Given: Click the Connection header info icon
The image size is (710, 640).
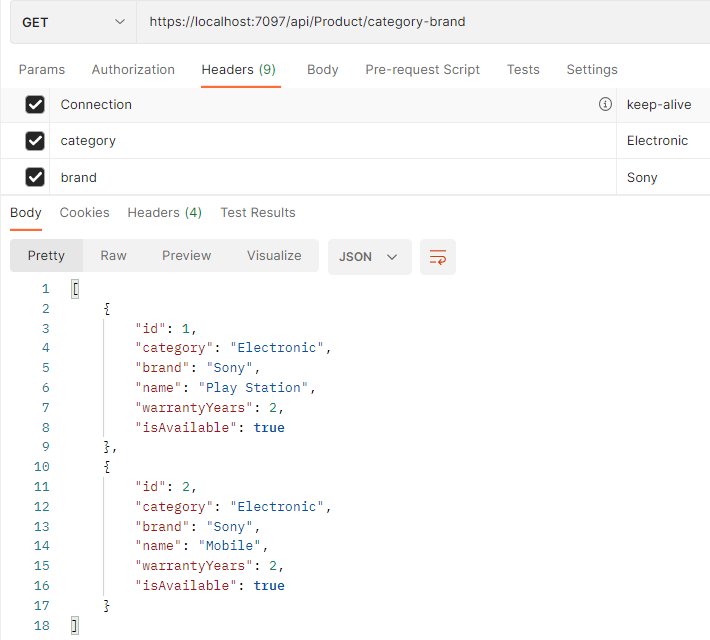Looking at the screenshot, I should click(605, 104).
